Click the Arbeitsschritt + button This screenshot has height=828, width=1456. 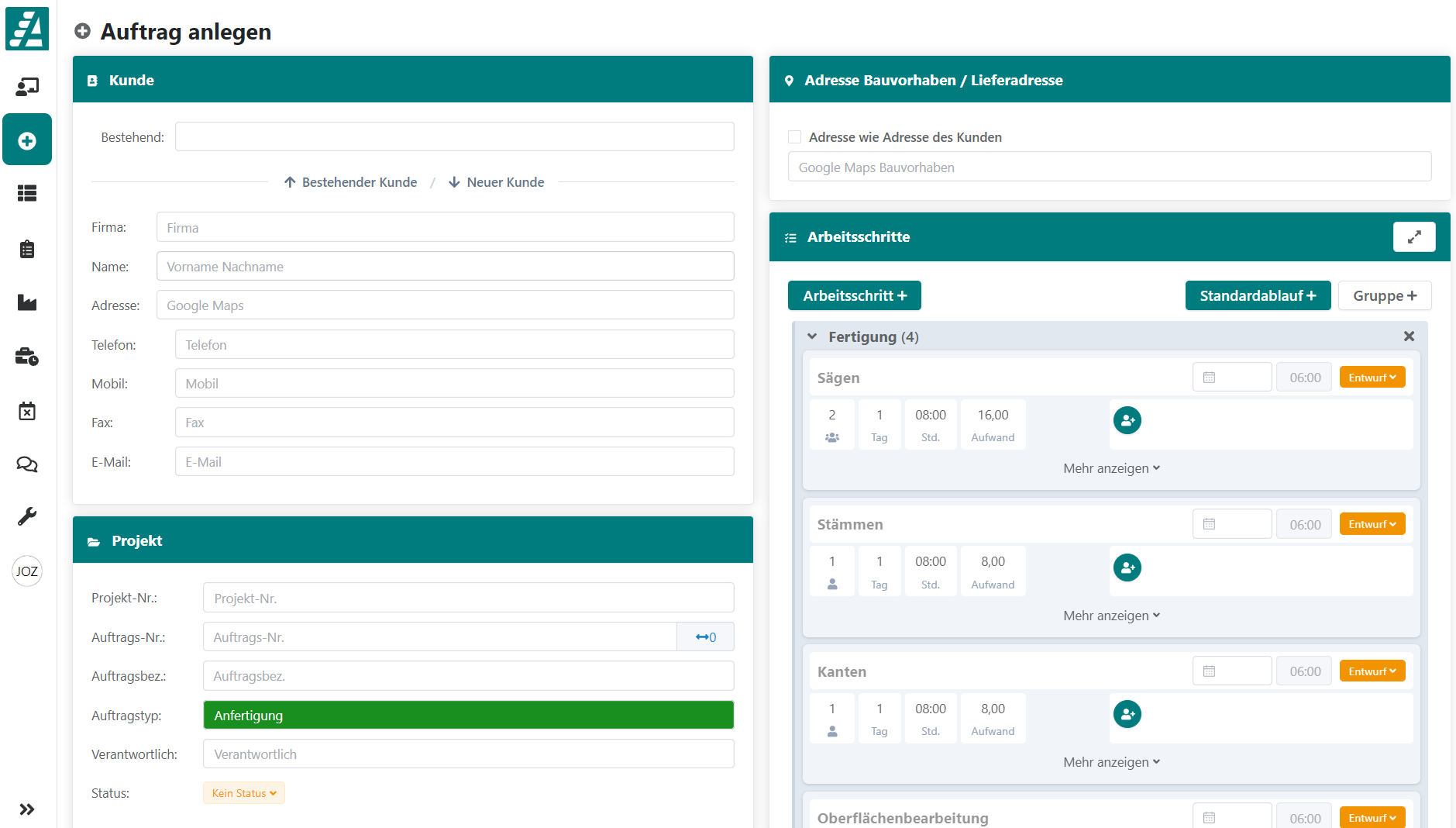coord(854,295)
